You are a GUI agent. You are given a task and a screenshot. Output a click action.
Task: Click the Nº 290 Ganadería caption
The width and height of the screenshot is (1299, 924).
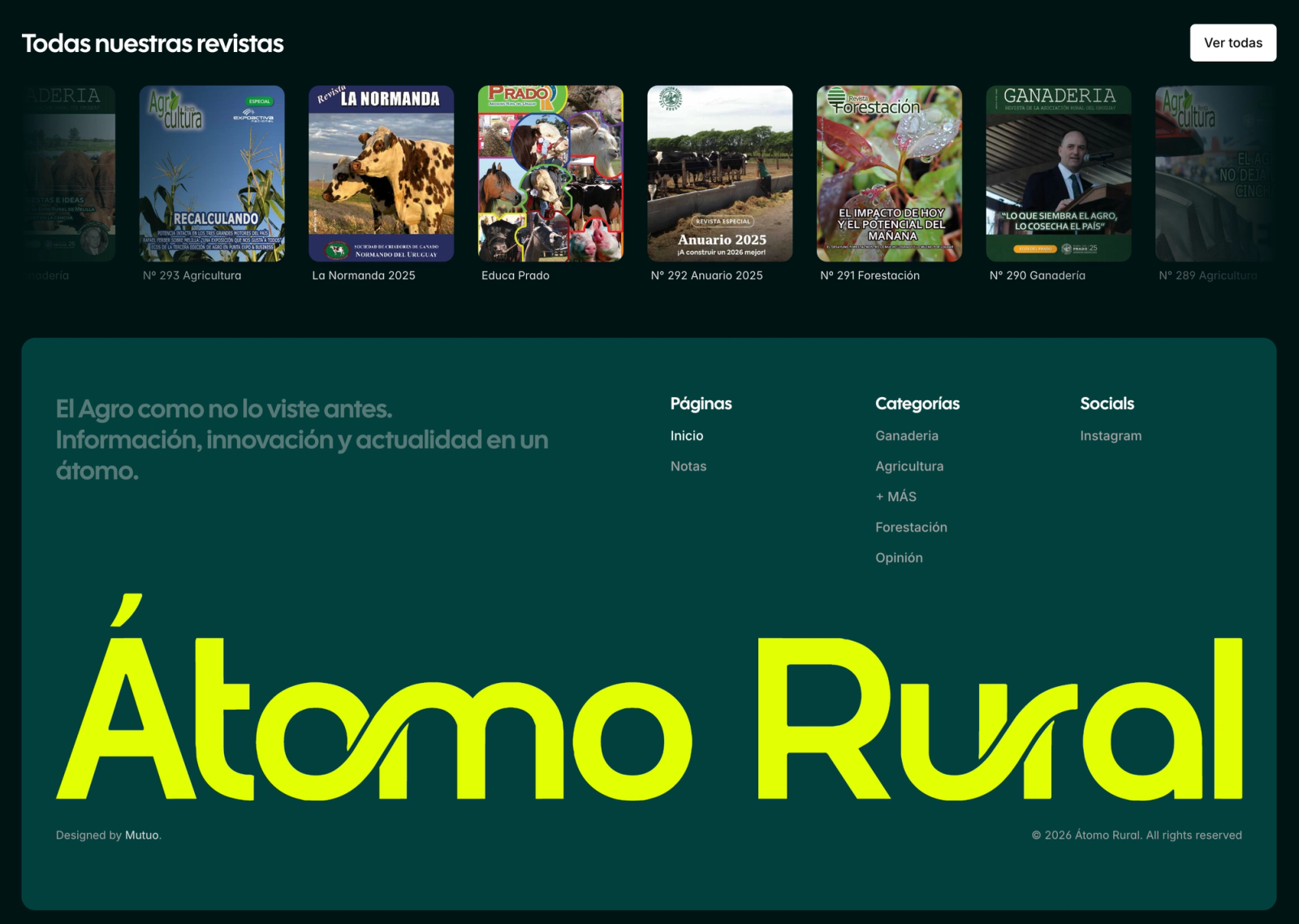click(x=1038, y=275)
